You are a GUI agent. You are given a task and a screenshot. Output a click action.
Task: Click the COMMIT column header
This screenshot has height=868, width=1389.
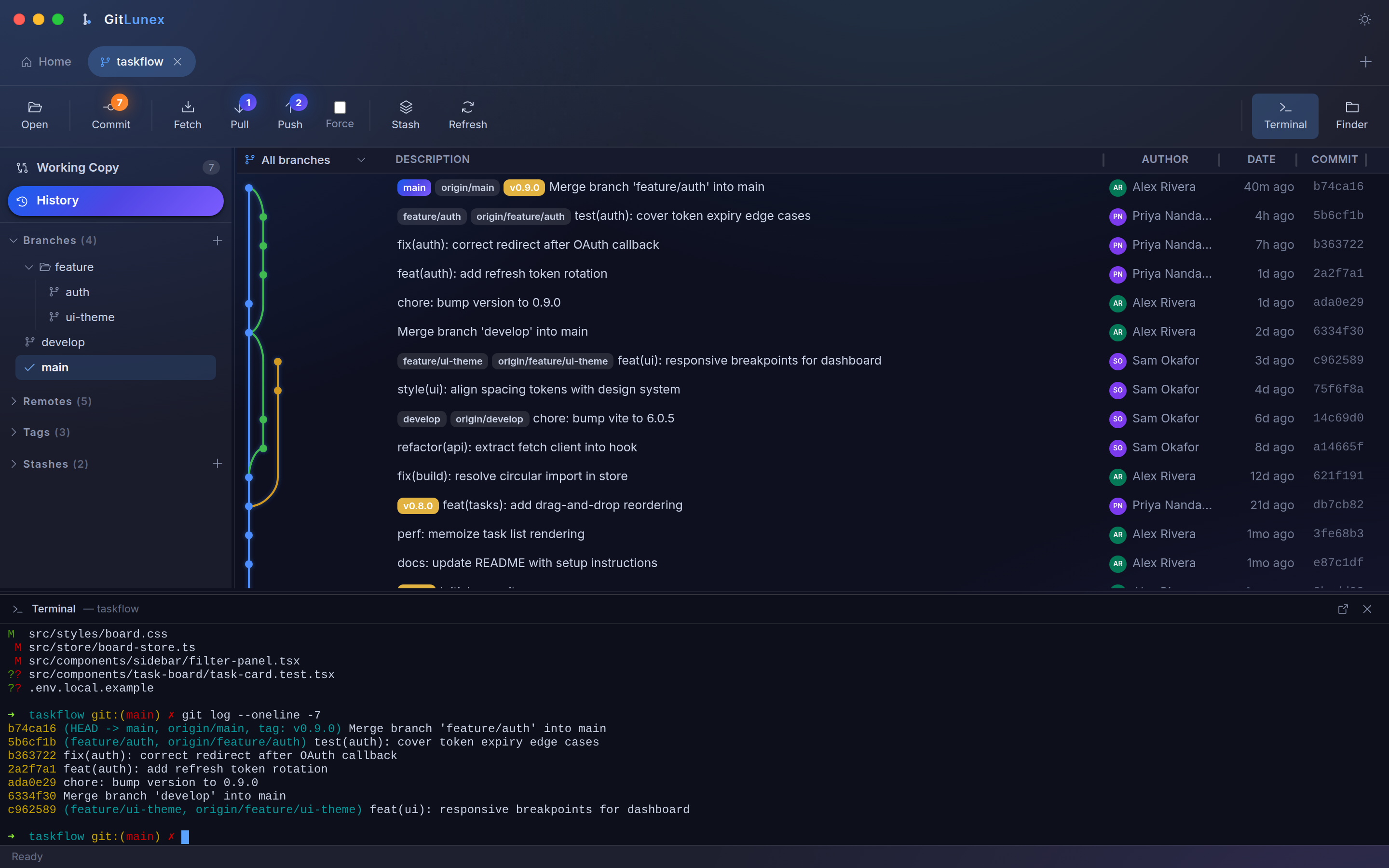[1334, 159]
